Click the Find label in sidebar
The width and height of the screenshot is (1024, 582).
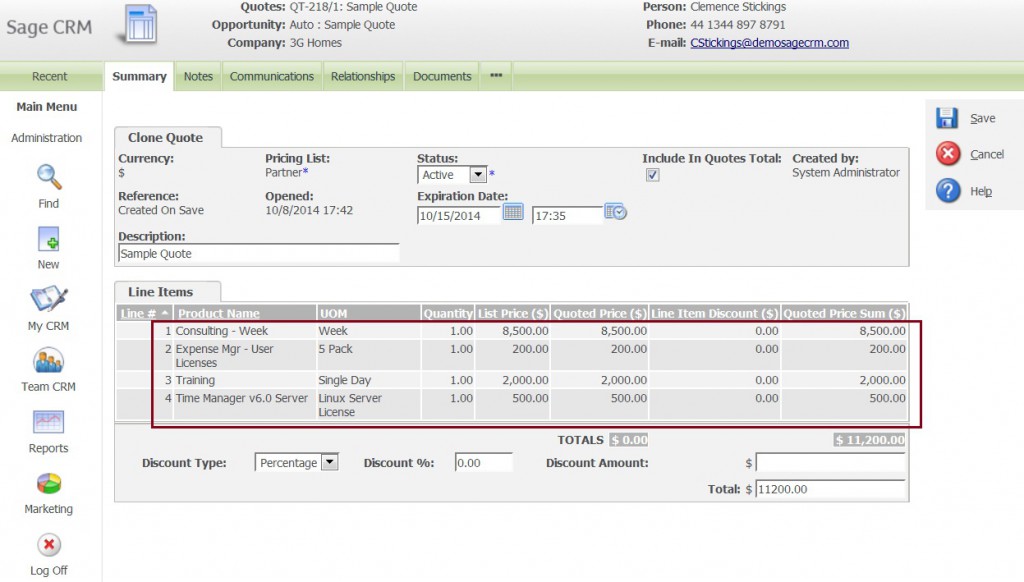click(x=48, y=204)
